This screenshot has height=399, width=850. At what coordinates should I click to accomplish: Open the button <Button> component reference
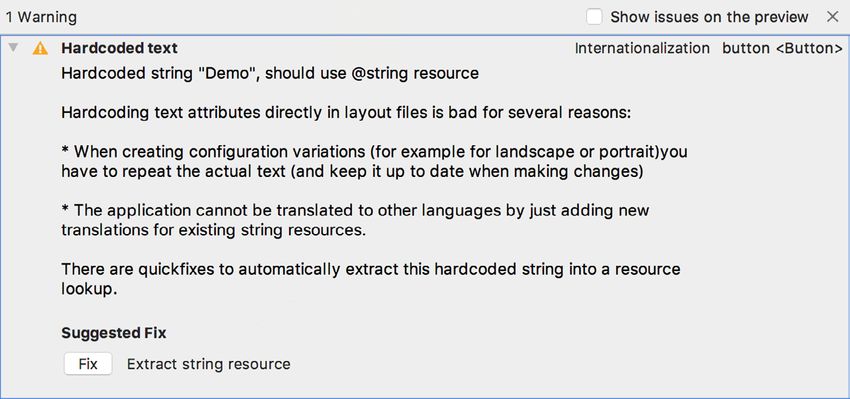pyautogui.click(x=782, y=48)
